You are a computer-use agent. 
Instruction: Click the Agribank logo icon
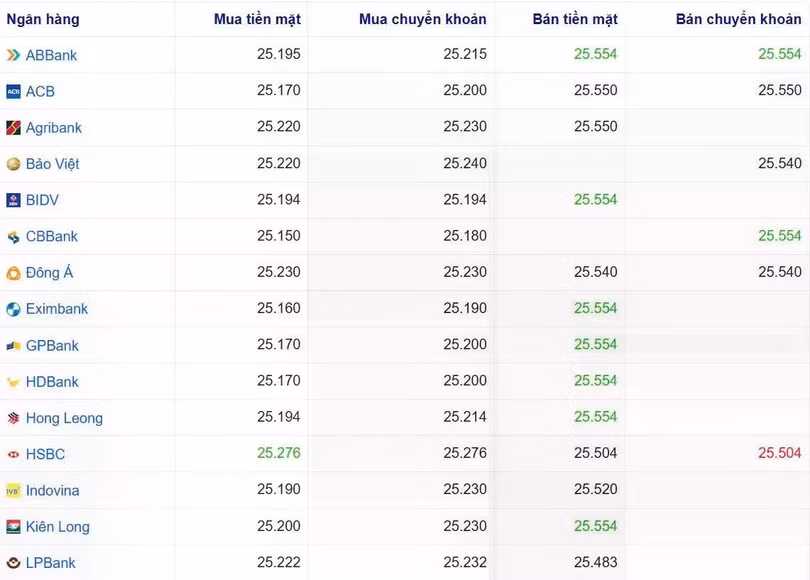click(13, 128)
